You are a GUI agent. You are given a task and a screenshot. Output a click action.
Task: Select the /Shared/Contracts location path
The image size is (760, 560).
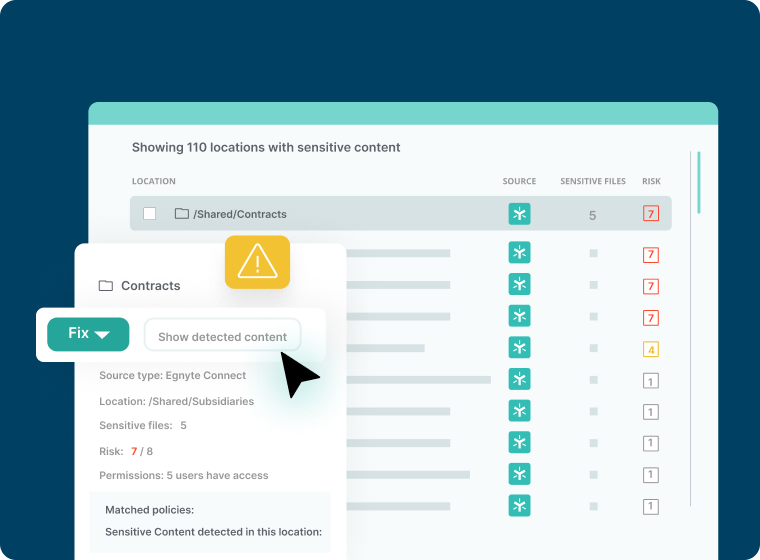click(x=240, y=214)
